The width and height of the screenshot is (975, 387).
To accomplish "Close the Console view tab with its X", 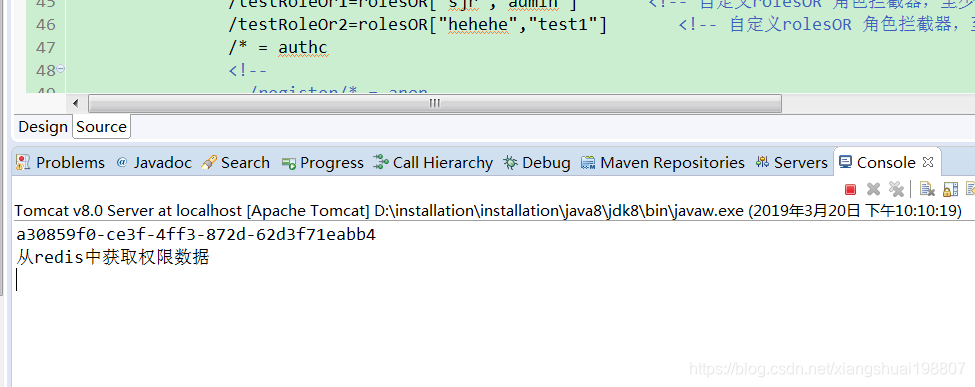I will click(928, 162).
